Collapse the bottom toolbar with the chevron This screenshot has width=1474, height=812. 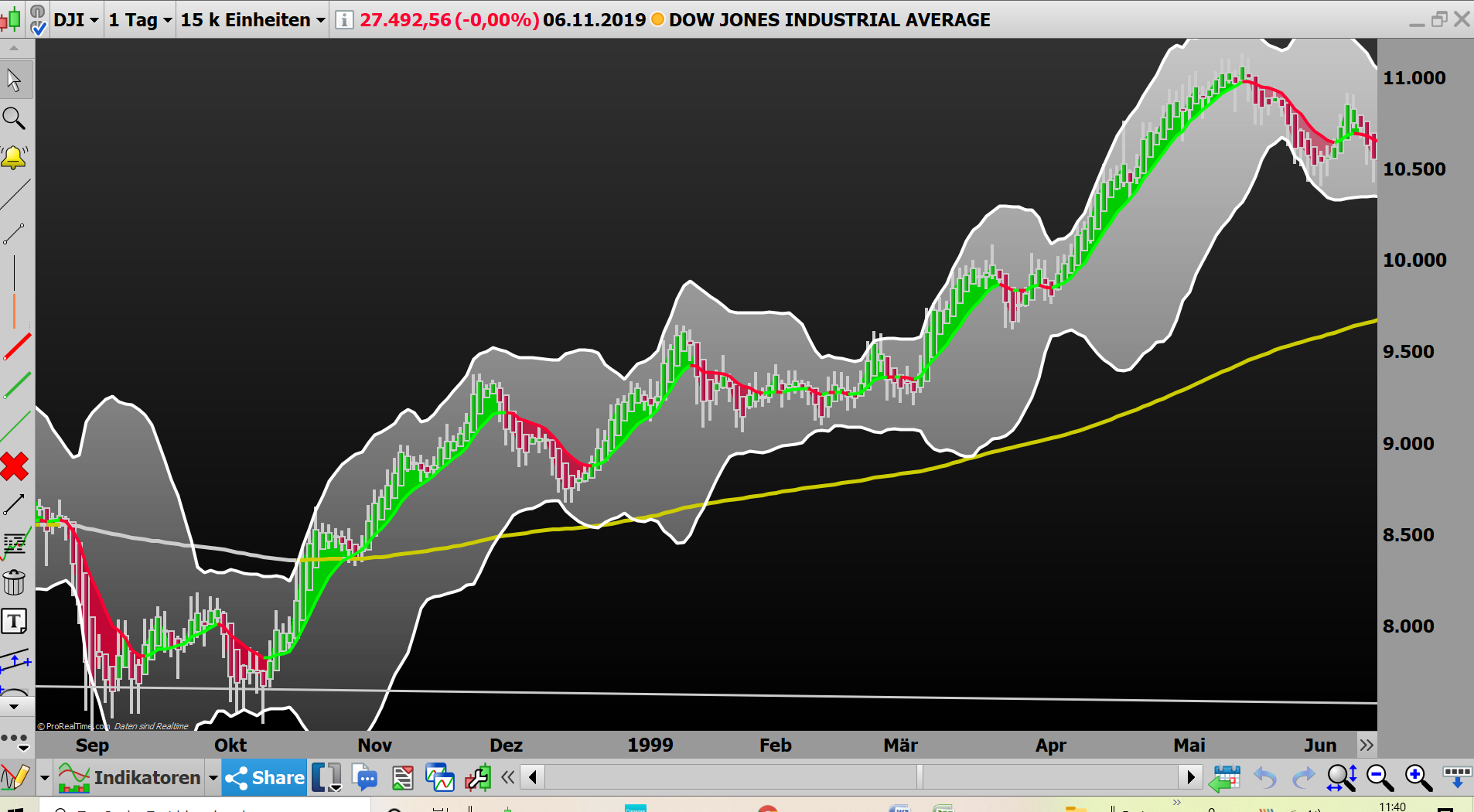pyautogui.click(x=507, y=778)
